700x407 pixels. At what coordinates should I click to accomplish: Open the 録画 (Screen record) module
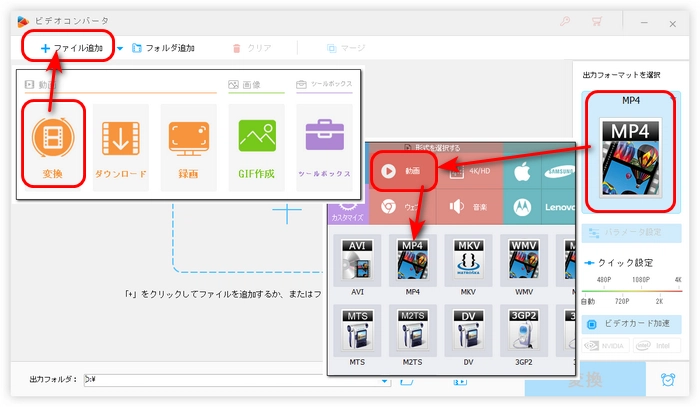(x=187, y=147)
